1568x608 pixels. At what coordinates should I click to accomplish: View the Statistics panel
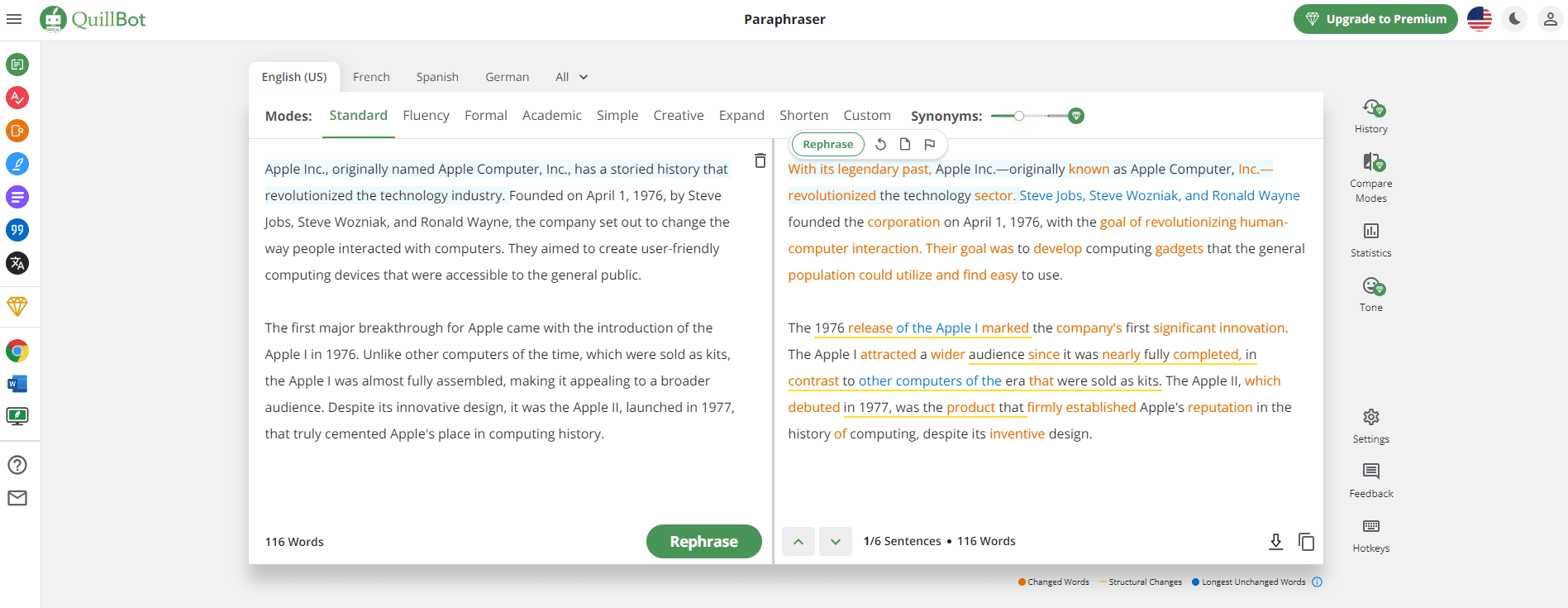pyautogui.click(x=1370, y=239)
